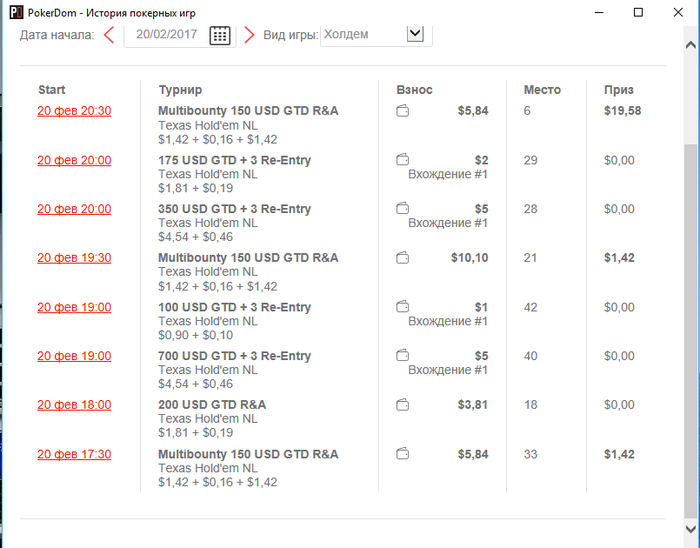Click wallet icon in 700 USD GTD row
The width and height of the screenshot is (700, 548).
(402, 355)
